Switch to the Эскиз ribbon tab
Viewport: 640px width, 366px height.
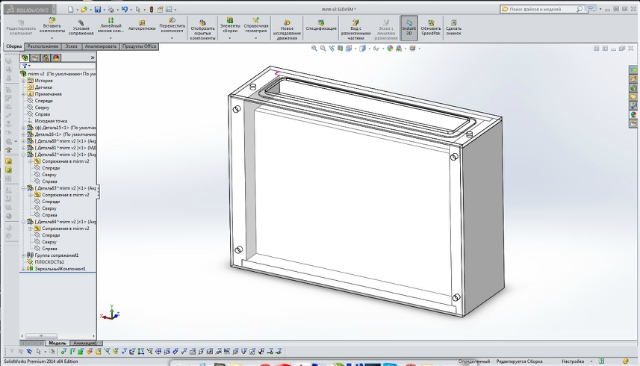click(71, 47)
